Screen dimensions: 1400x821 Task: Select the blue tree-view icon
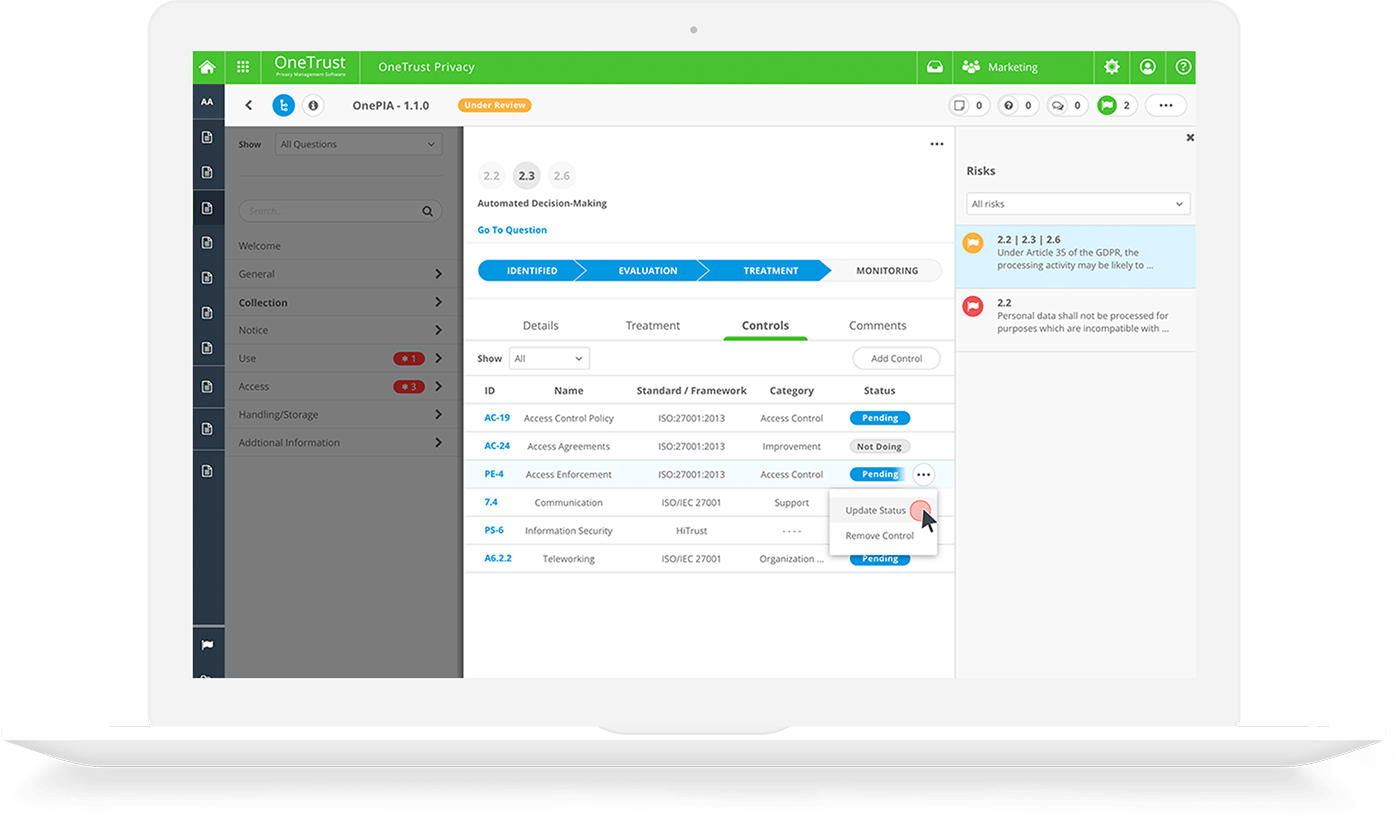284,105
